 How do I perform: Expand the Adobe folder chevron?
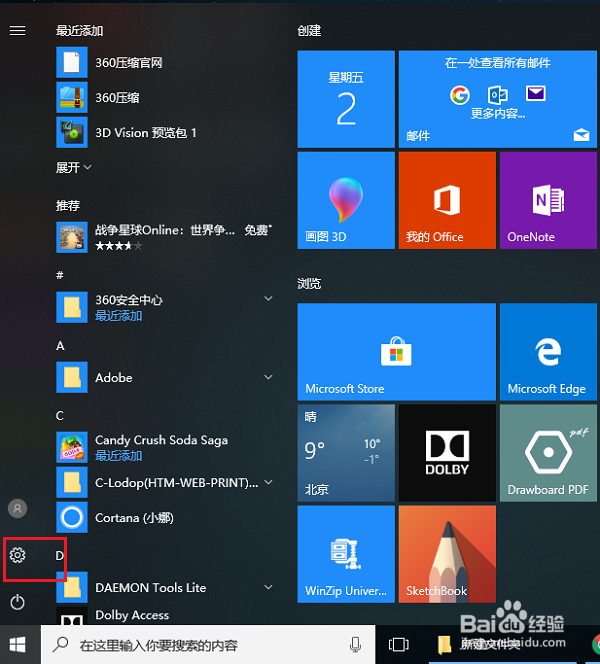[x=268, y=377]
